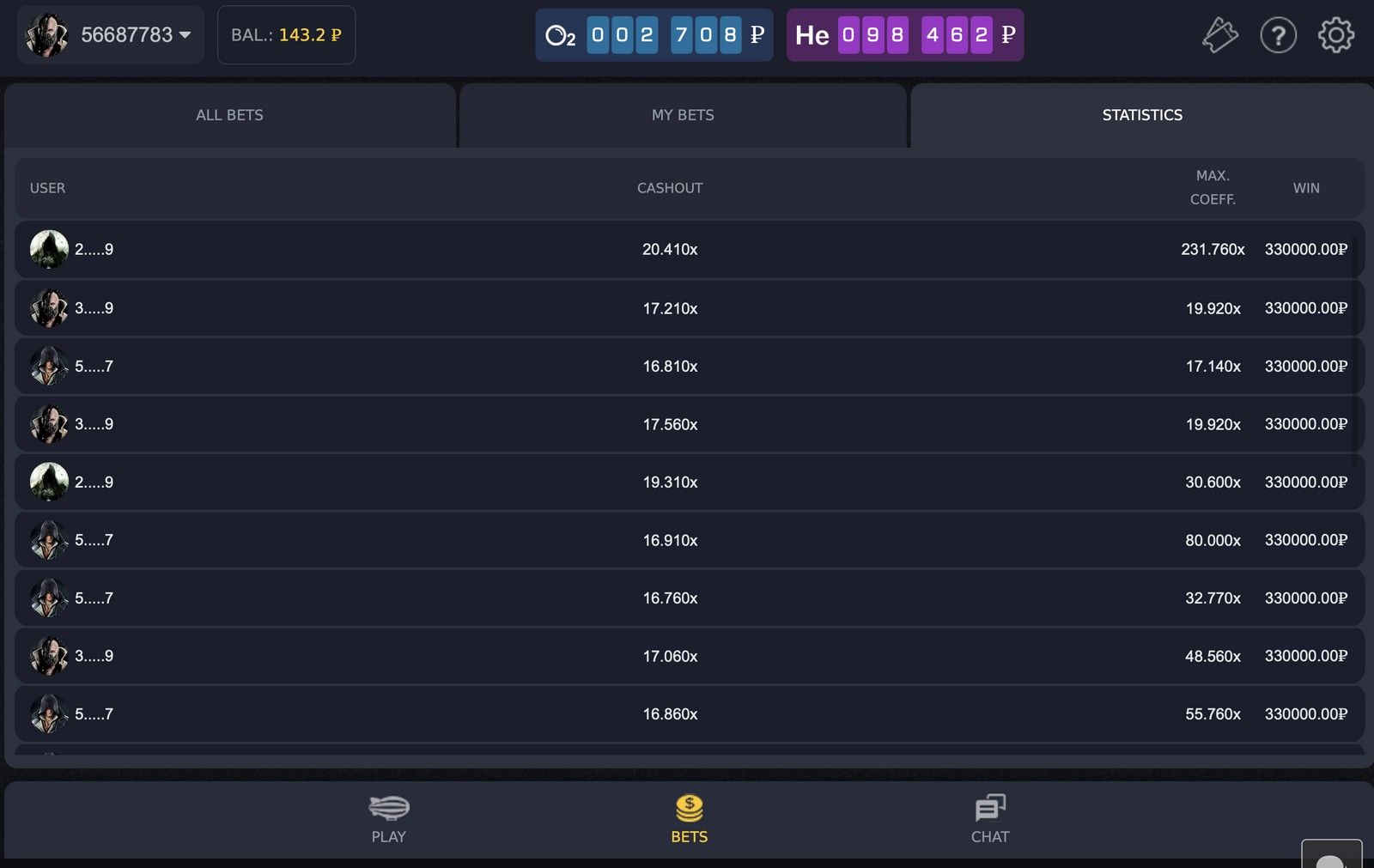Click the profile avatar beside account ID

click(46, 35)
